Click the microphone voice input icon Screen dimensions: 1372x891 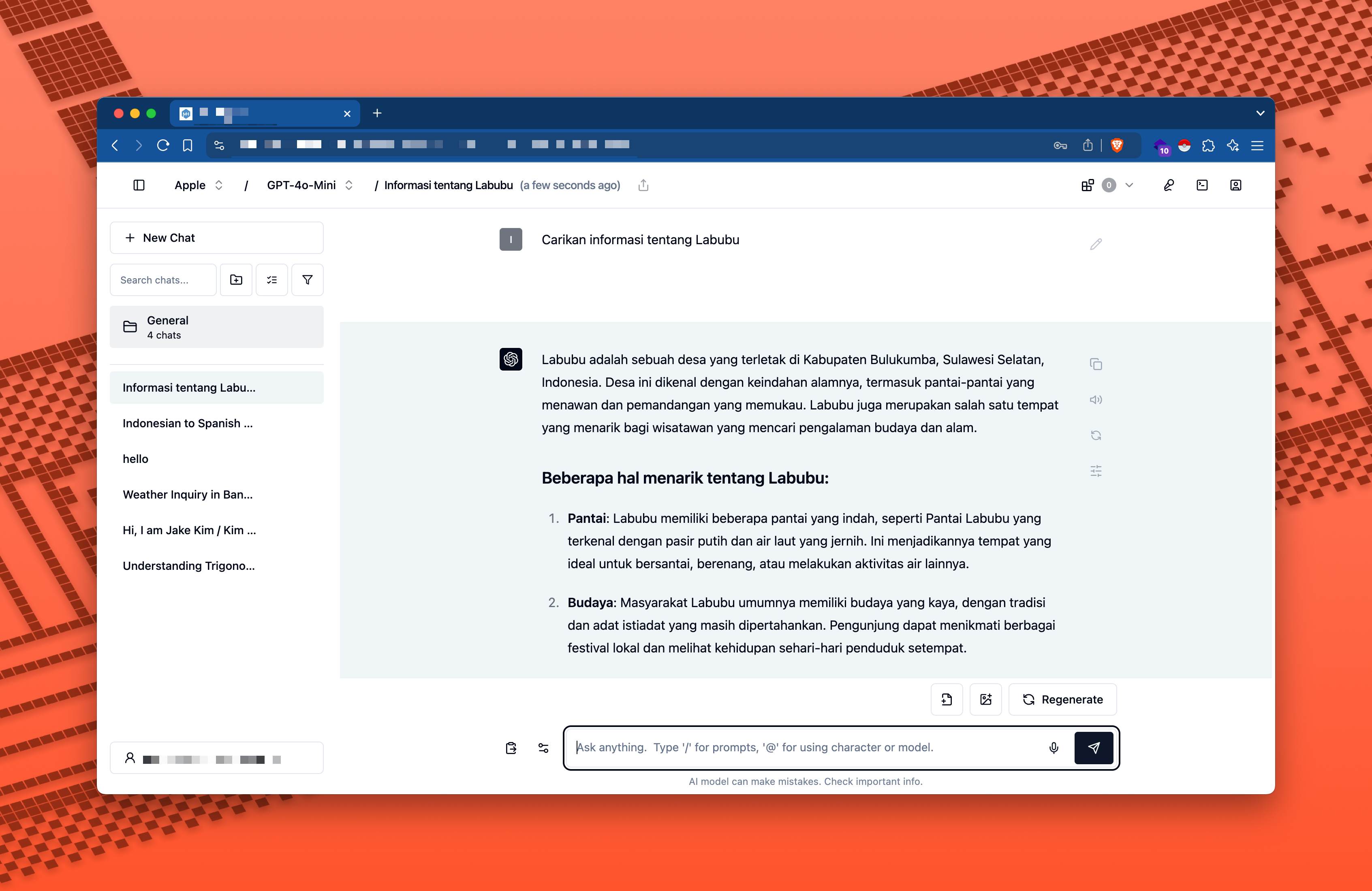tap(1054, 748)
